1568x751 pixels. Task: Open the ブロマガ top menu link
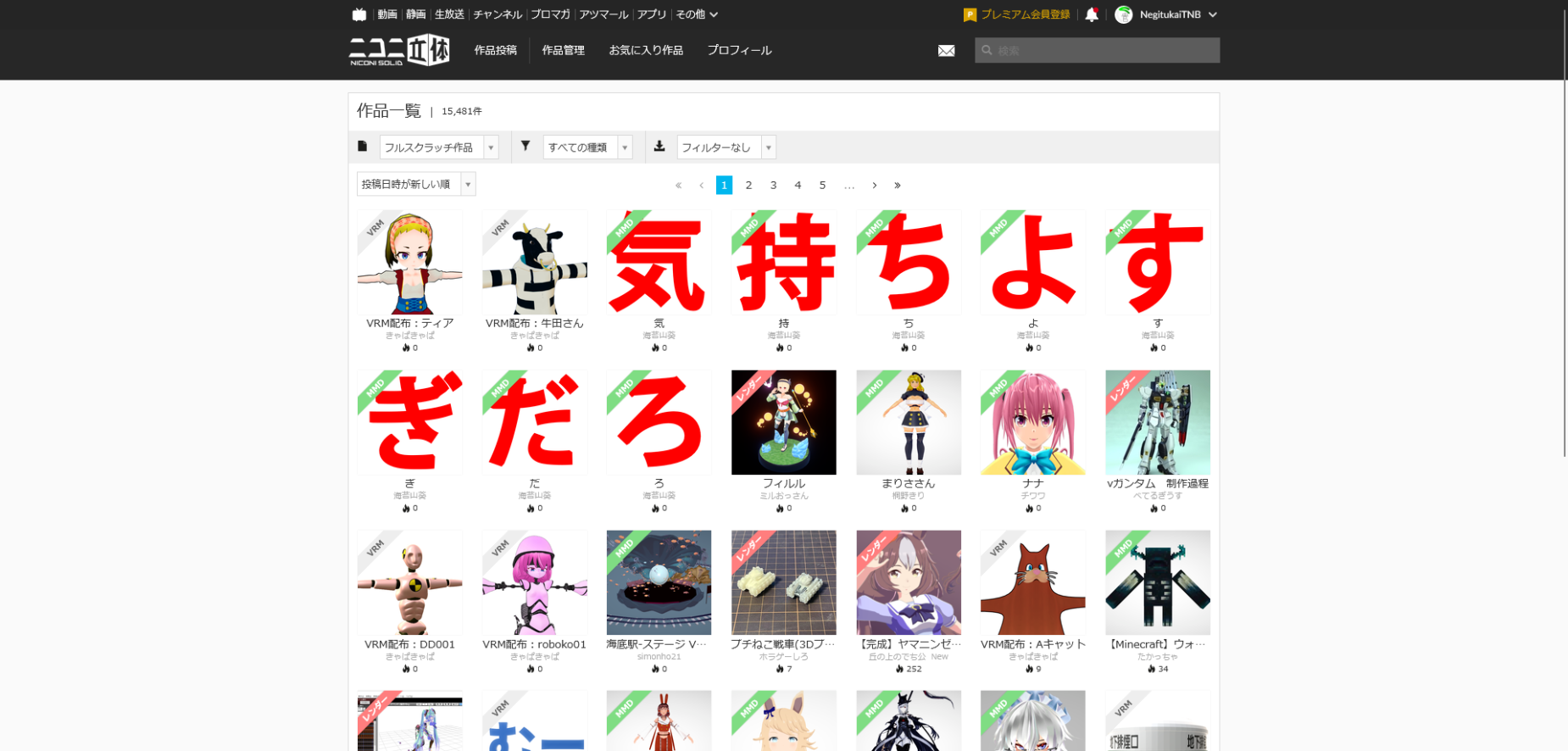550,14
